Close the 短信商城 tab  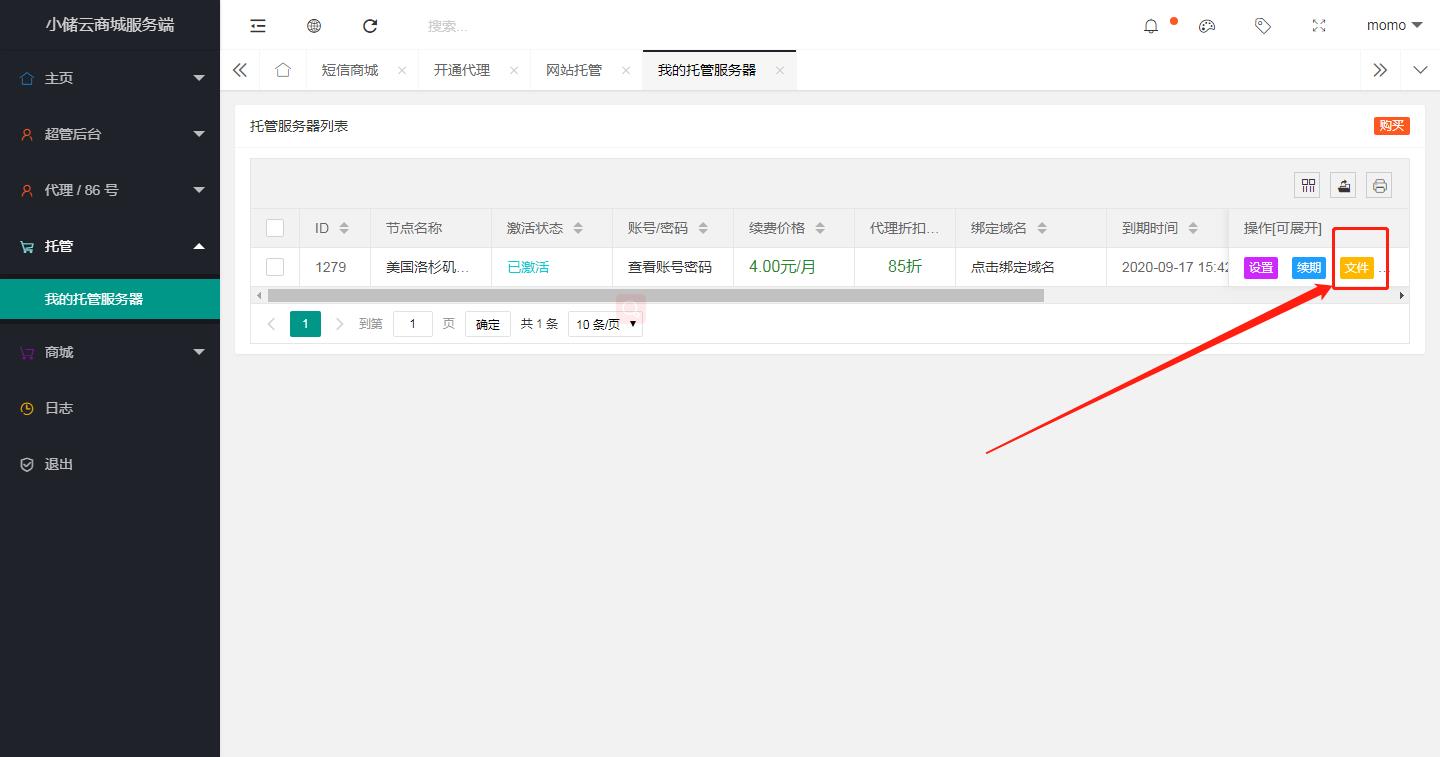coord(402,70)
